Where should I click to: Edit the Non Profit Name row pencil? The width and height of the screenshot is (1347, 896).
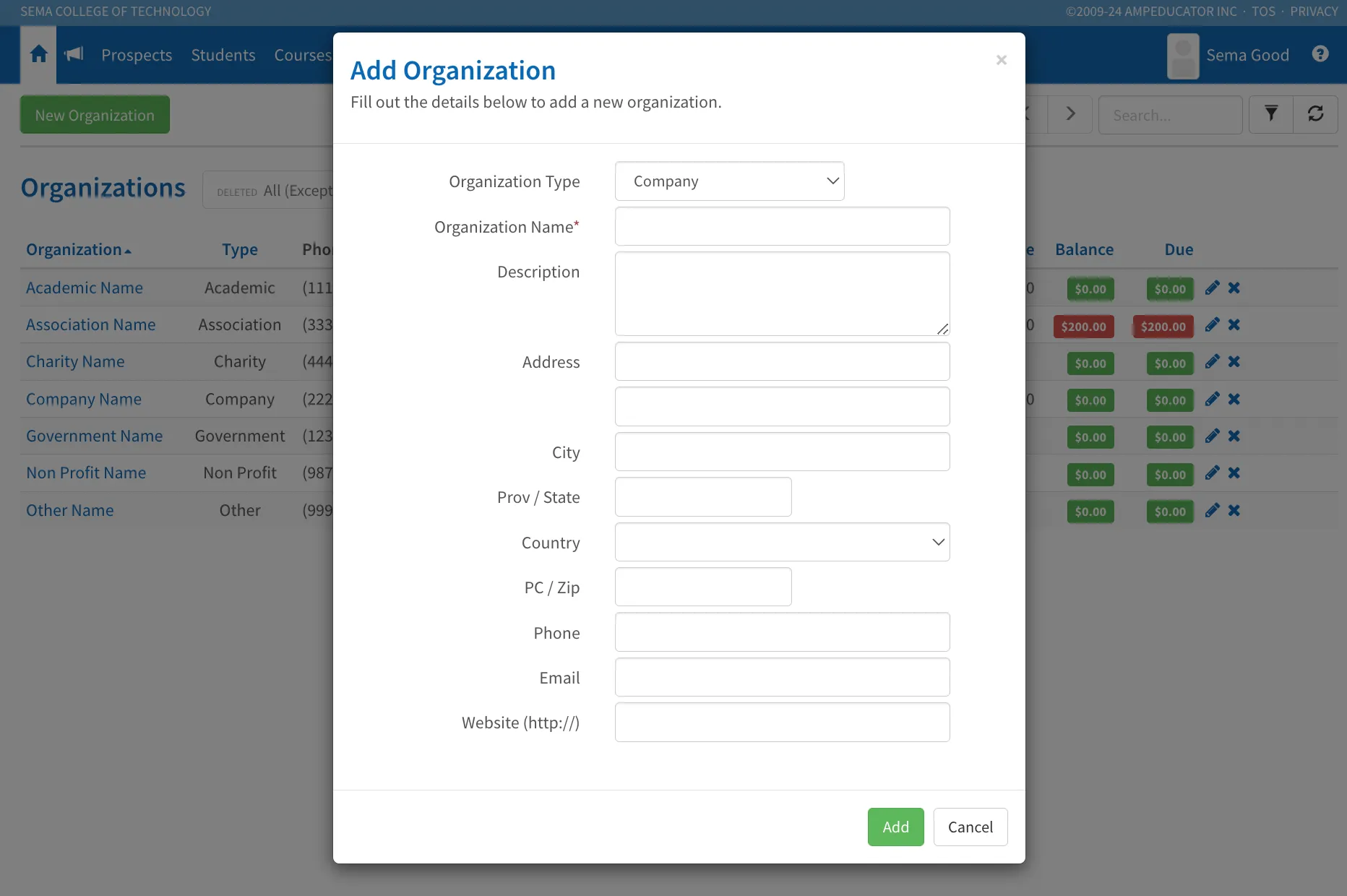click(x=1212, y=473)
